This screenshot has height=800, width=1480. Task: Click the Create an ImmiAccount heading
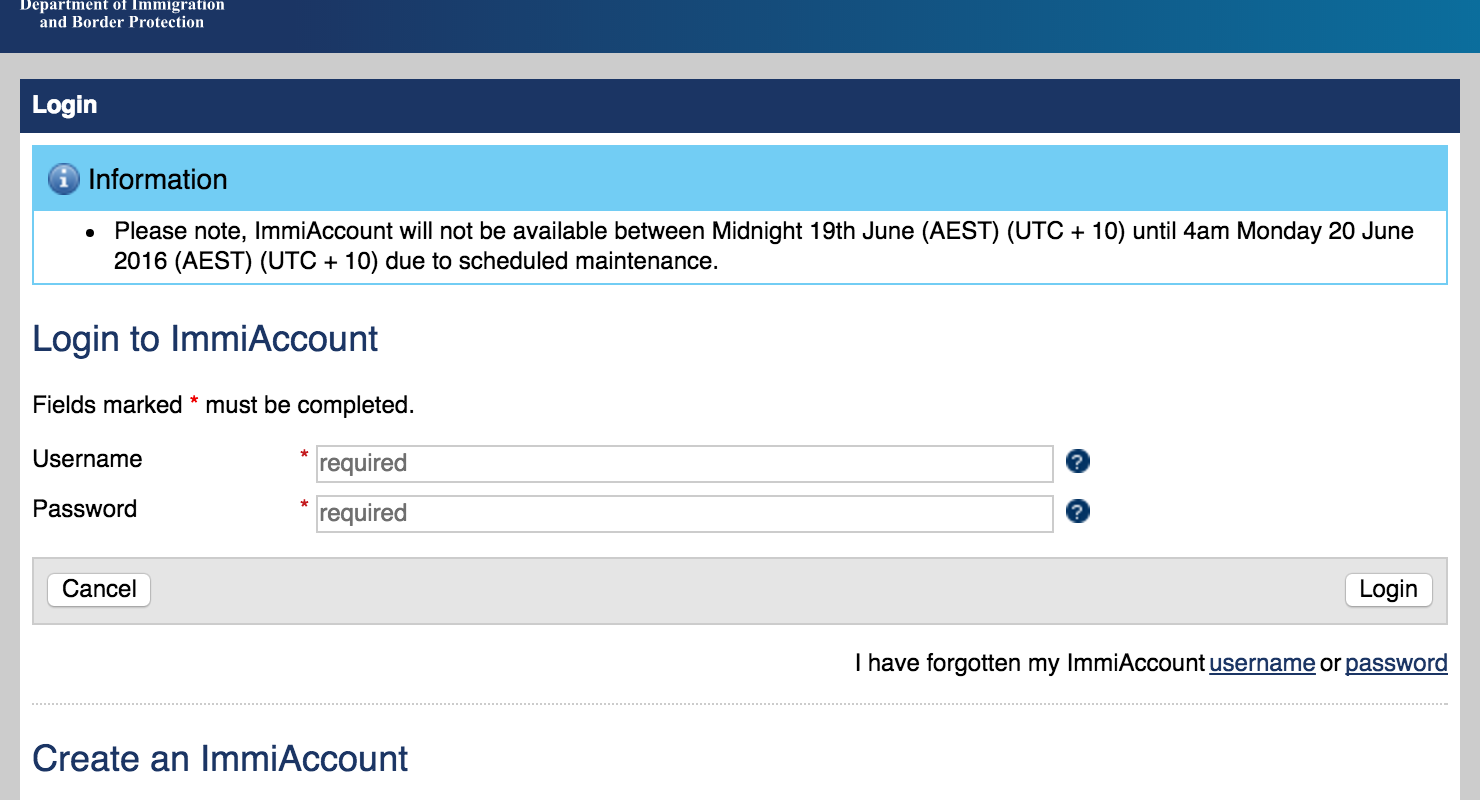[220, 759]
